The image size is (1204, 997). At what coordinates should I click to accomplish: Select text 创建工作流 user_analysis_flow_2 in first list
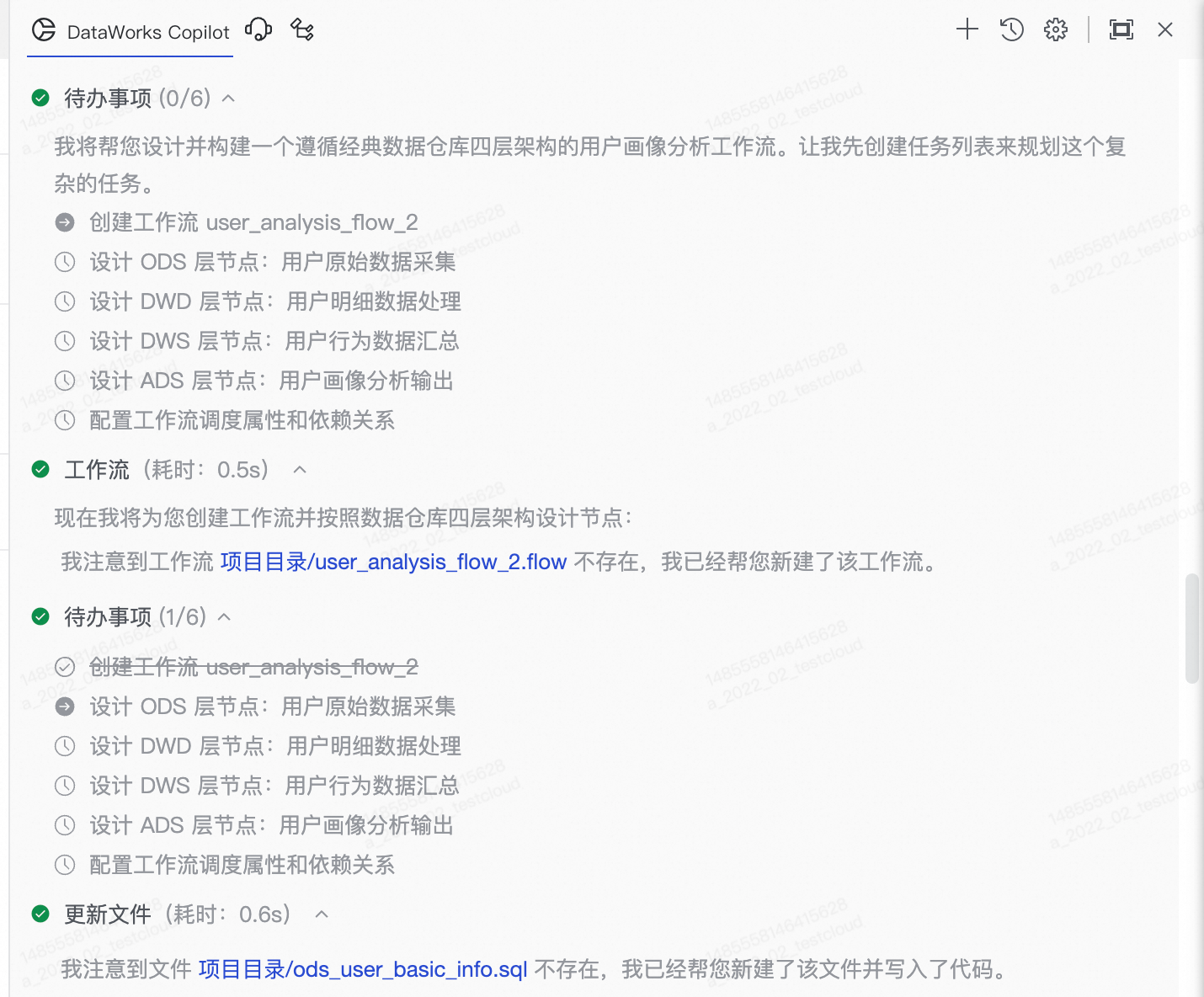click(x=253, y=222)
